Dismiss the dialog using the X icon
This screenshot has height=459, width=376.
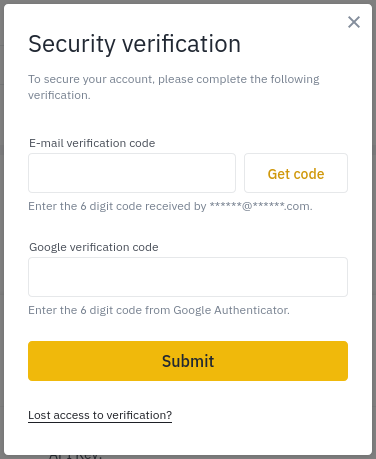pyautogui.click(x=354, y=22)
